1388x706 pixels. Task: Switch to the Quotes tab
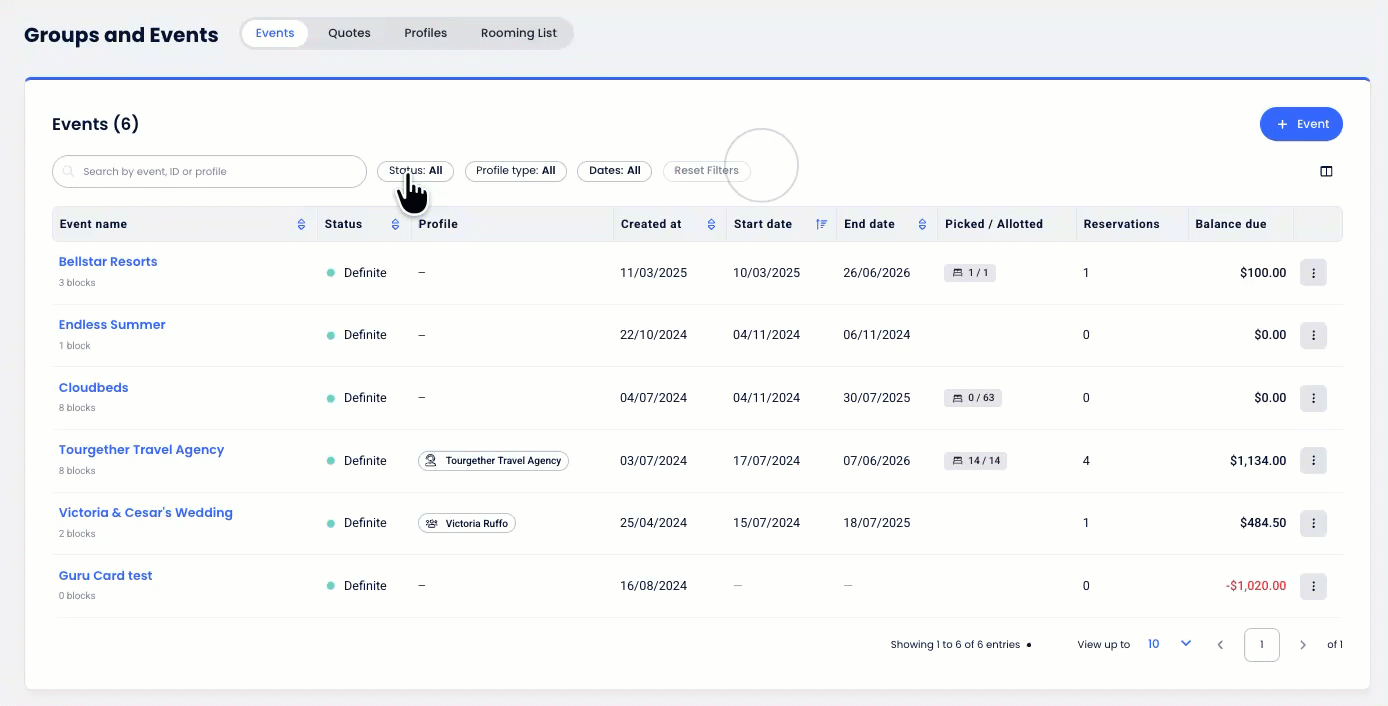pos(349,33)
